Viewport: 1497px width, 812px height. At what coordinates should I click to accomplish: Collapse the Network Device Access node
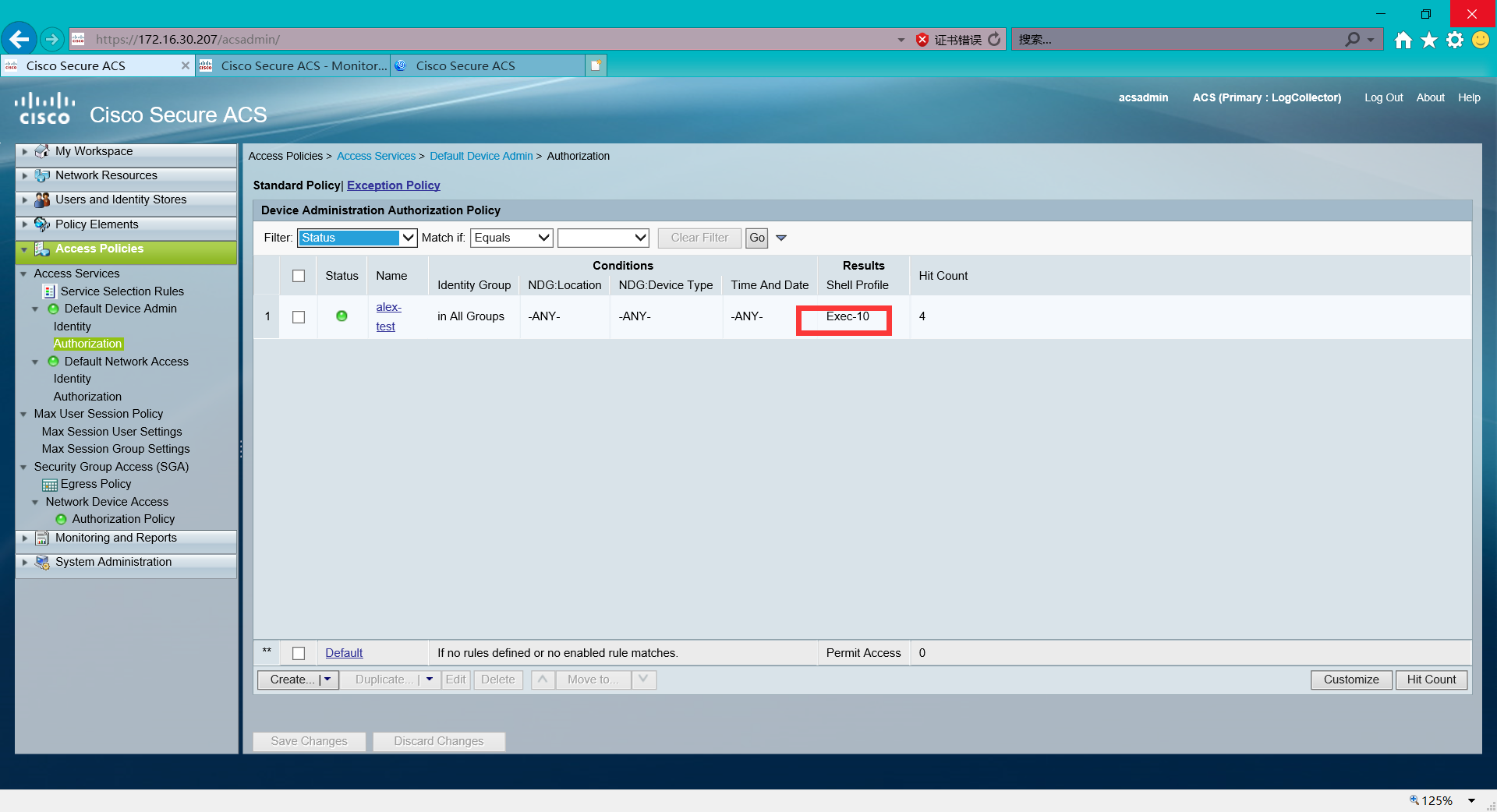35,503
